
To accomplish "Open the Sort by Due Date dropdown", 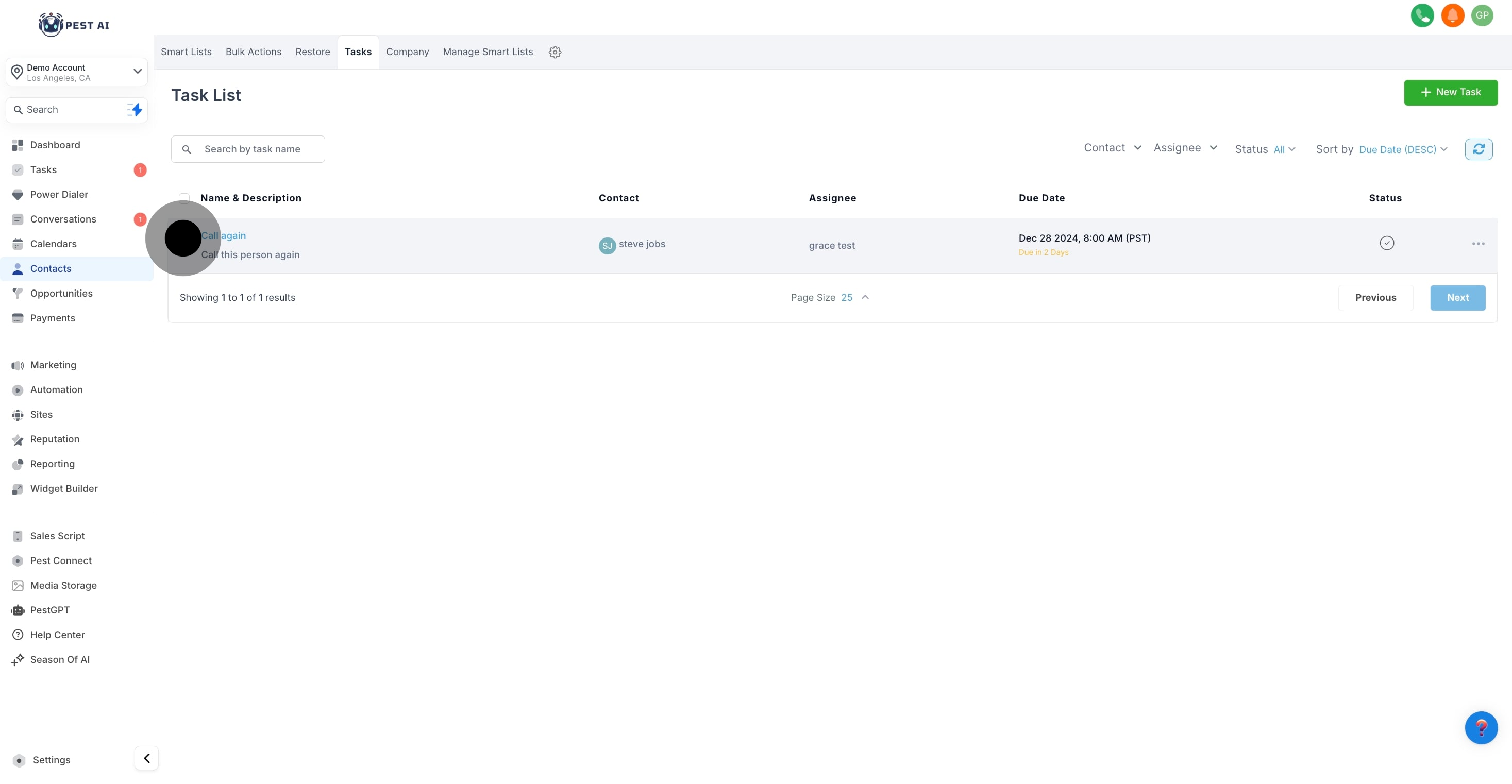I will point(1403,150).
